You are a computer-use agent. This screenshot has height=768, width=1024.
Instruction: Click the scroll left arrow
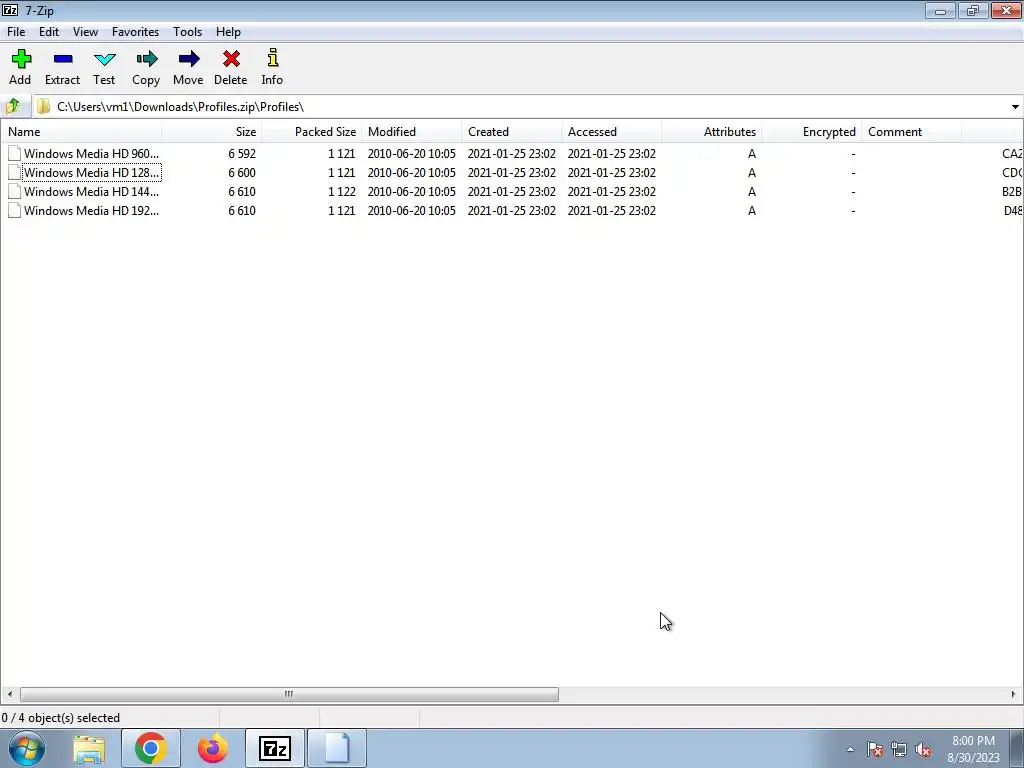point(9,694)
